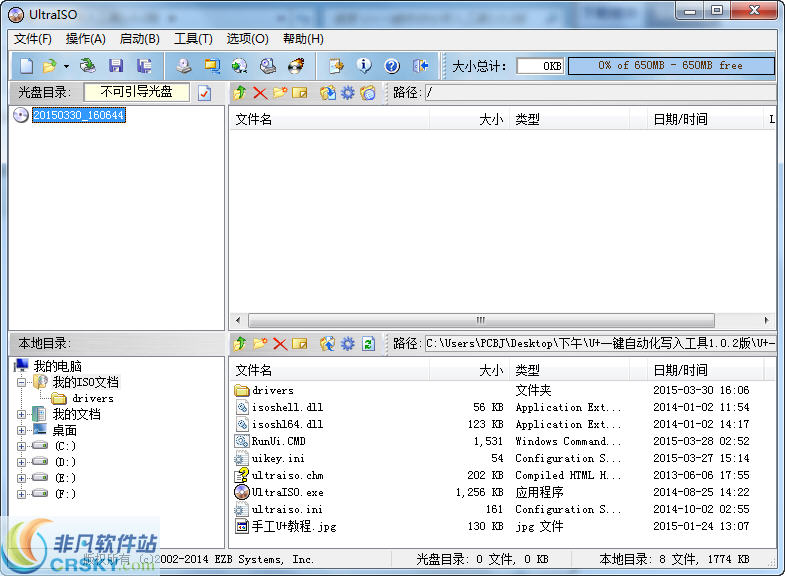Click the New folder icon in disc pane

(280, 93)
